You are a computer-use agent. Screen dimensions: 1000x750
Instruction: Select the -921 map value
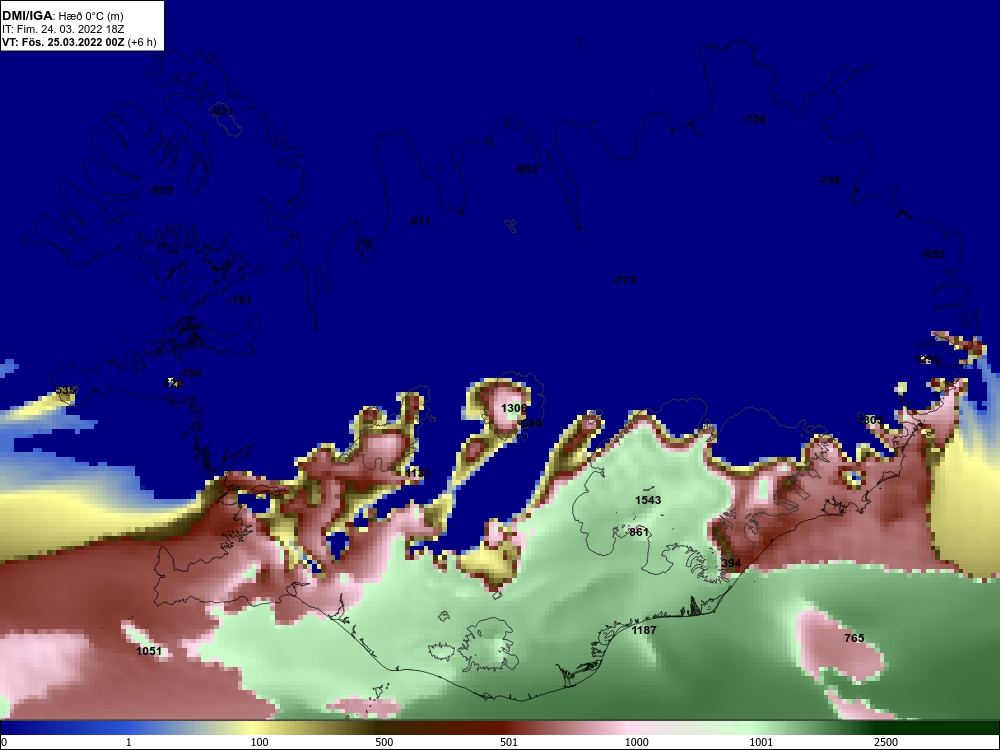click(x=221, y=112)
